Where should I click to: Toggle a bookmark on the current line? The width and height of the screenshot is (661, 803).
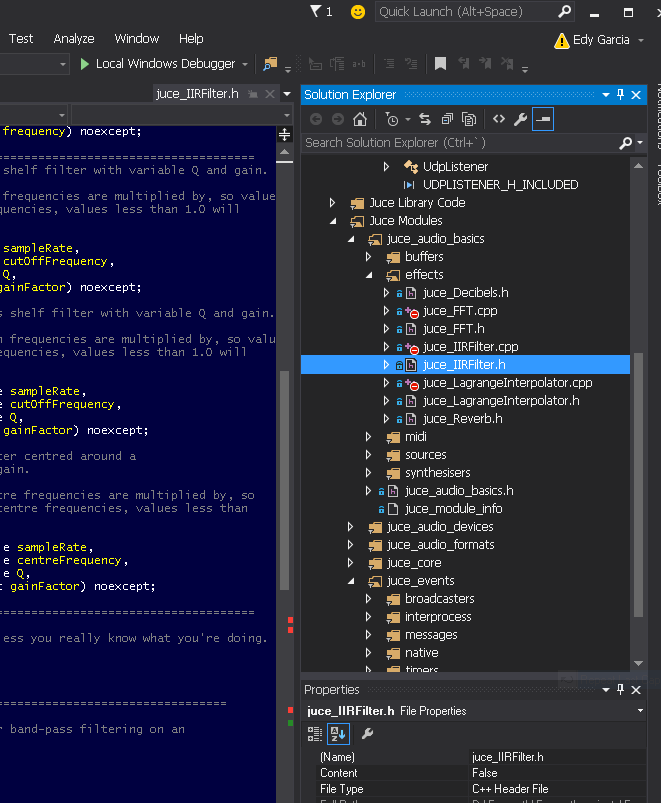[440, 64]
